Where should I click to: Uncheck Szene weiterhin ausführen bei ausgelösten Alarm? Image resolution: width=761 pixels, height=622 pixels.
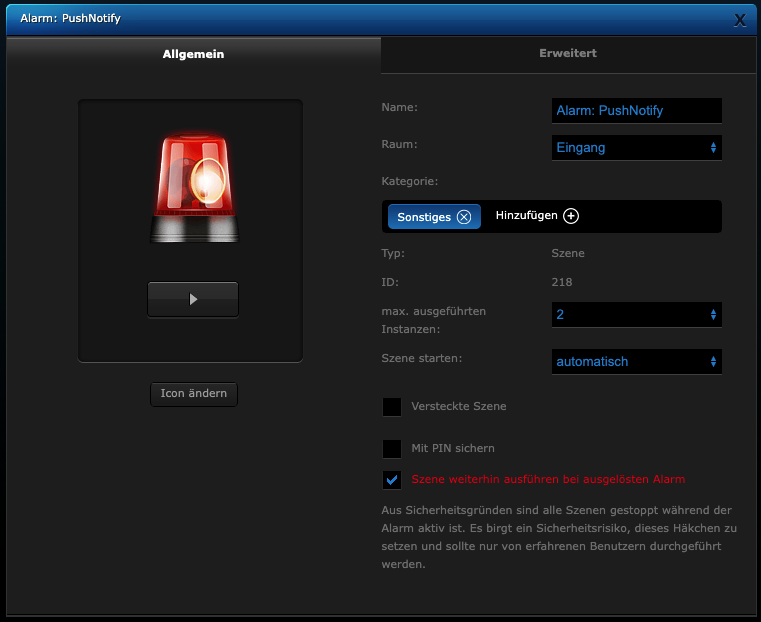[x=392, y=480]
